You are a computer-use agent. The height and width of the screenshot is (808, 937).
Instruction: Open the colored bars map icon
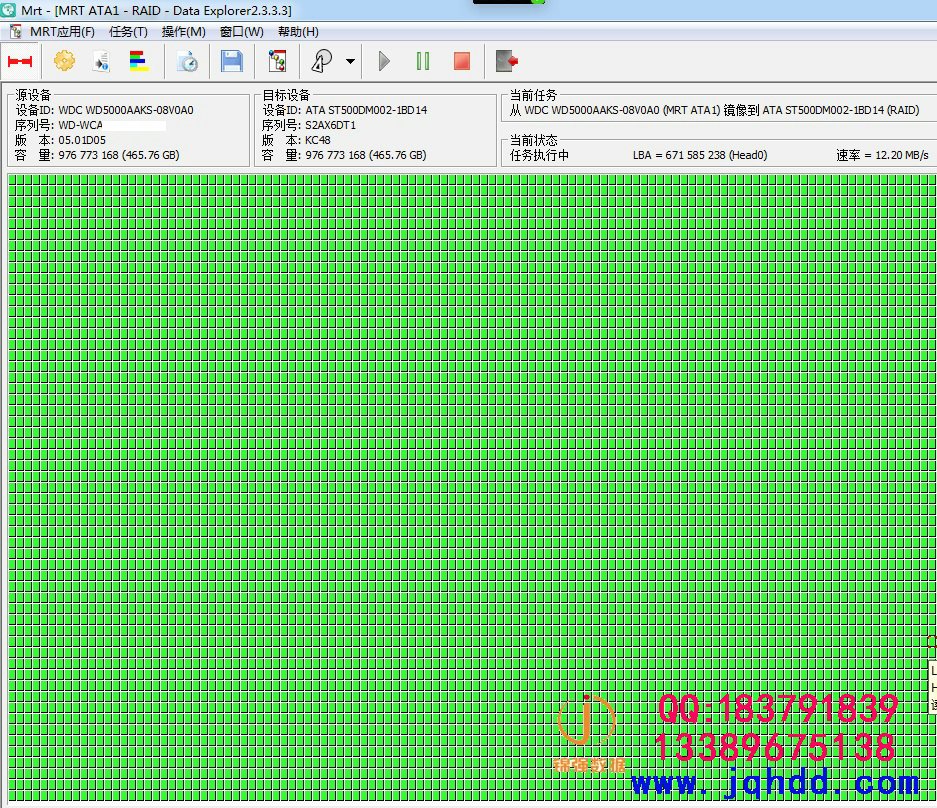point(139,61)
